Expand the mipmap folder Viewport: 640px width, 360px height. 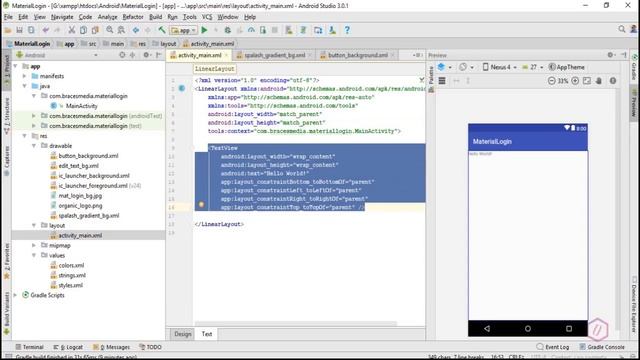point(34,245)
